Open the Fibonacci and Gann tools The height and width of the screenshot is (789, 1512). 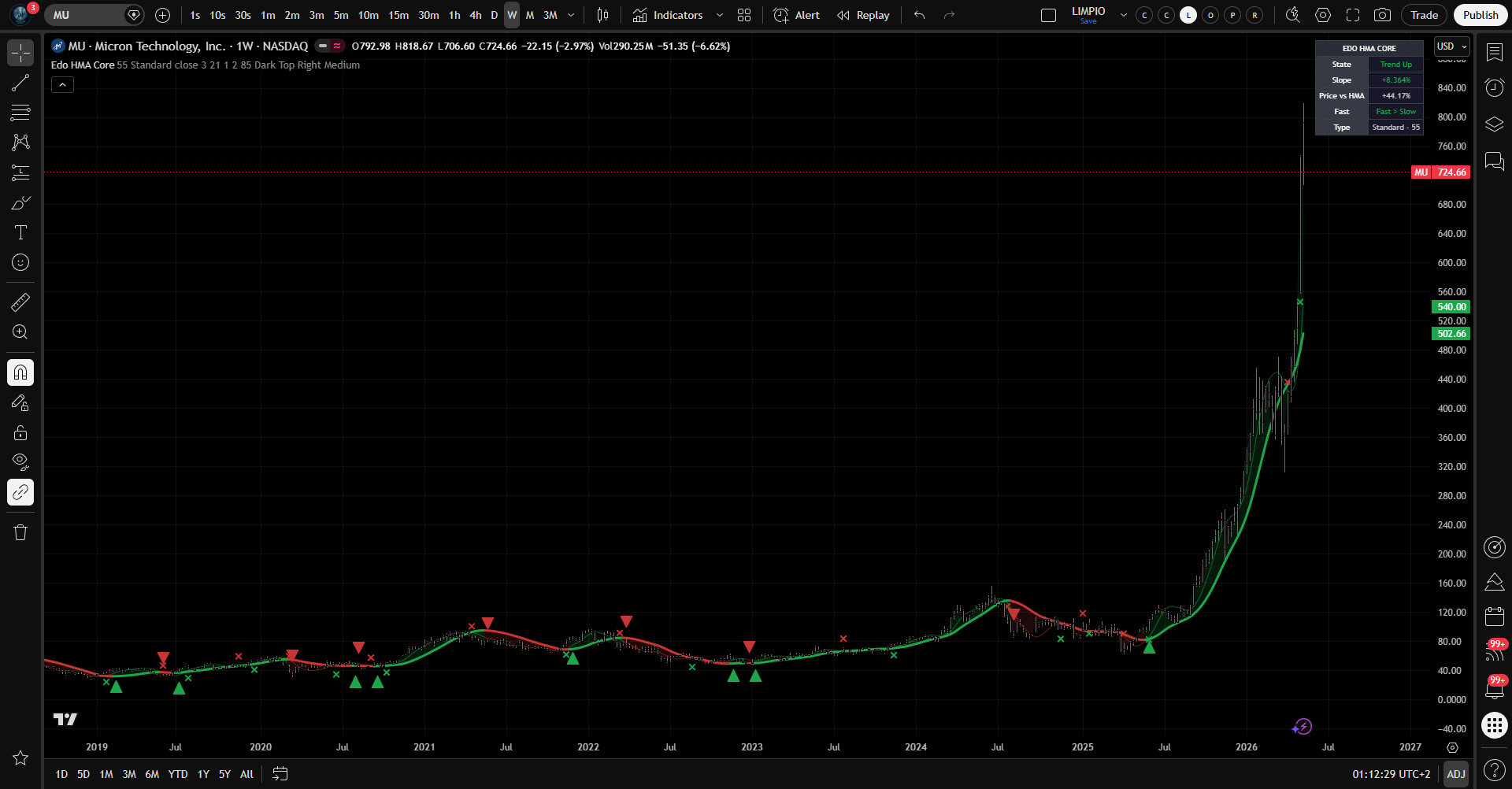(x=20, y=113)
